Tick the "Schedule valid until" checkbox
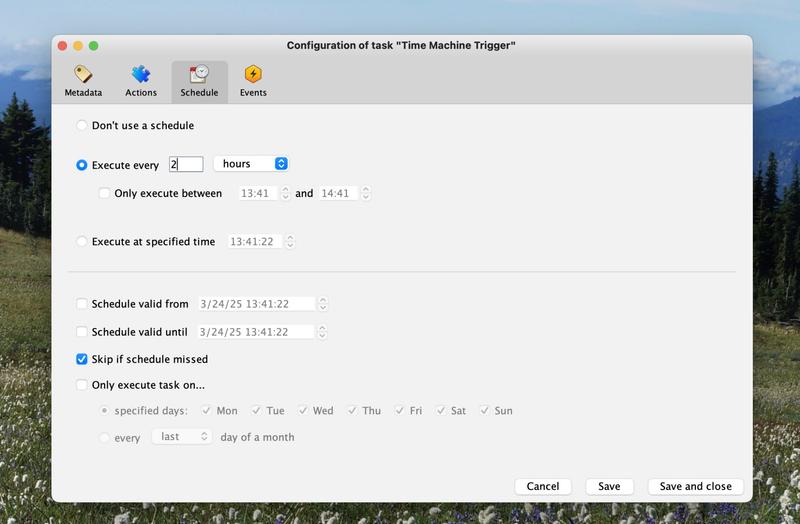Screen dimensions: 800x524 pyautogui.click(x=82, y=332)
